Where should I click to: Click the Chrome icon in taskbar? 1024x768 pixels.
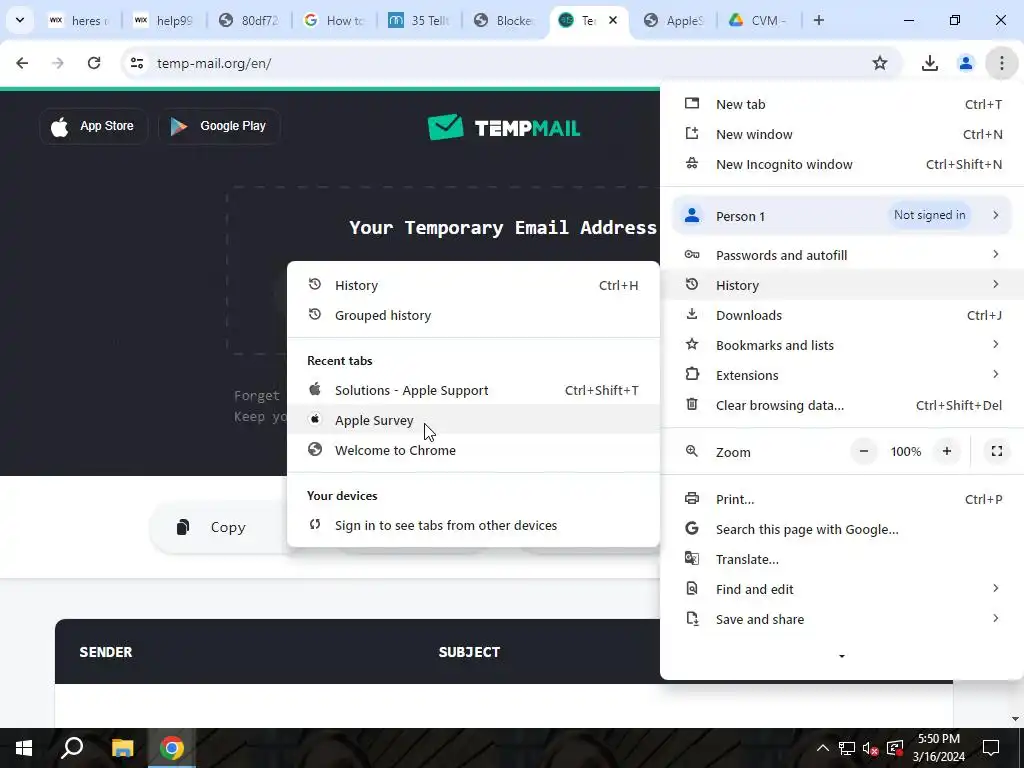click(x=172, y=748)
